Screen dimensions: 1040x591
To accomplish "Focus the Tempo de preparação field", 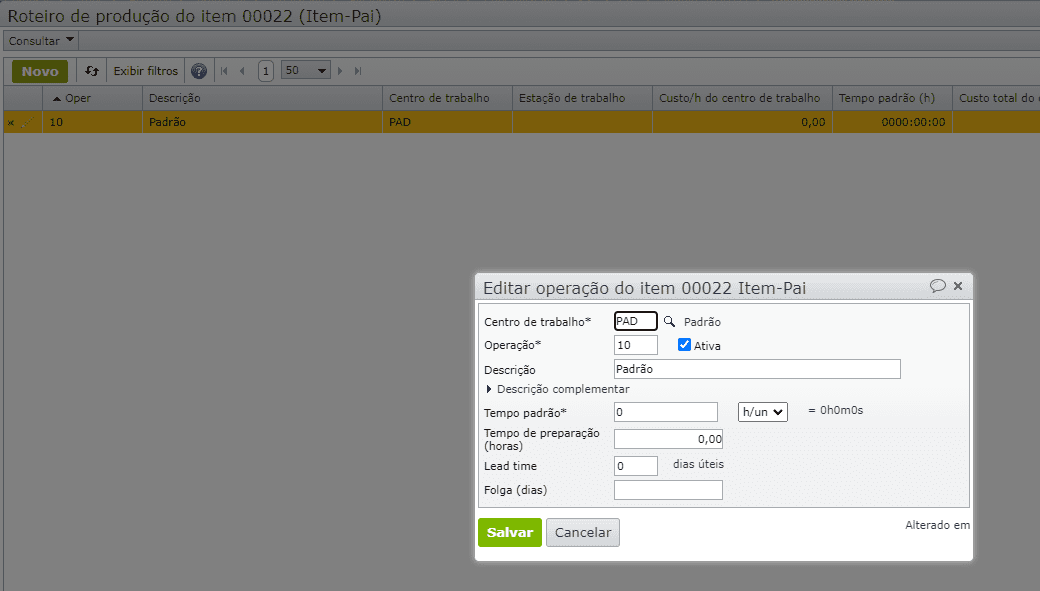I will (668, 439).
